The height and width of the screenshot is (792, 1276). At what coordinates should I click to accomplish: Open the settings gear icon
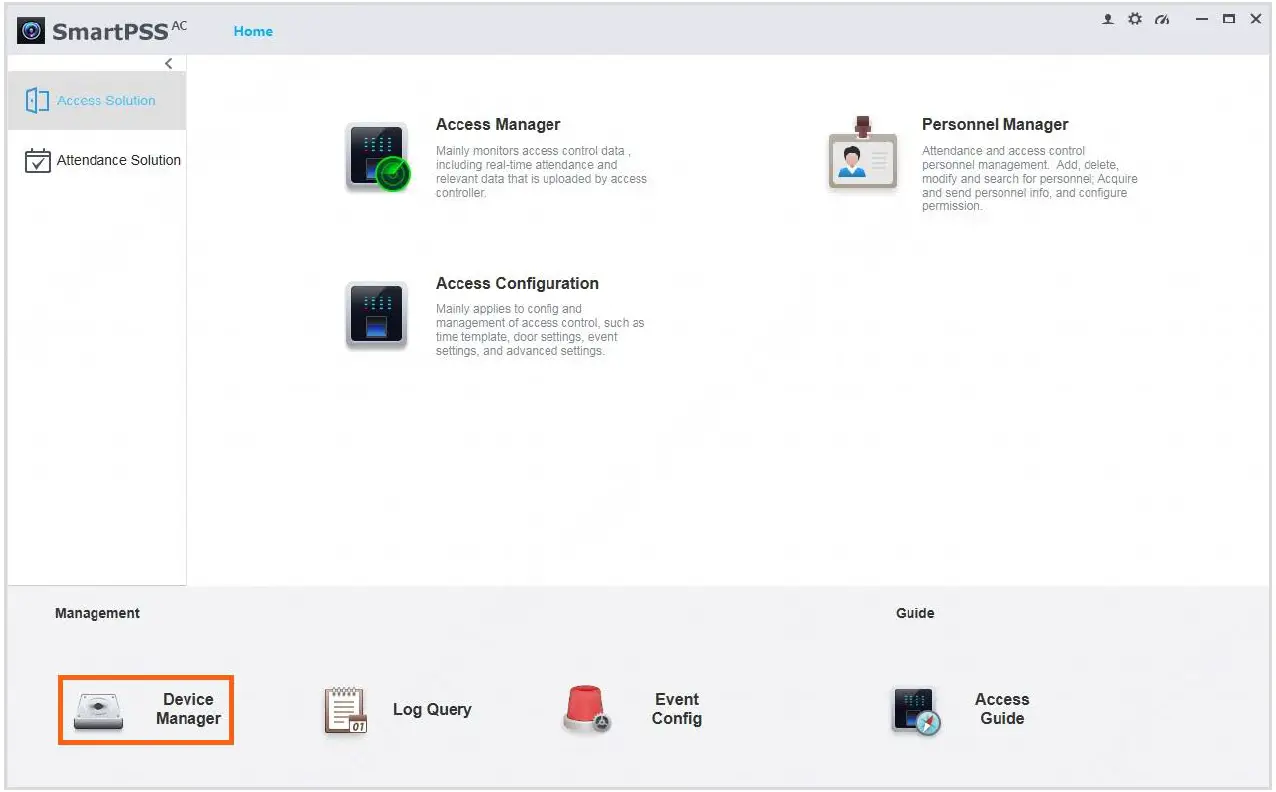click(x=1135, y=19)
